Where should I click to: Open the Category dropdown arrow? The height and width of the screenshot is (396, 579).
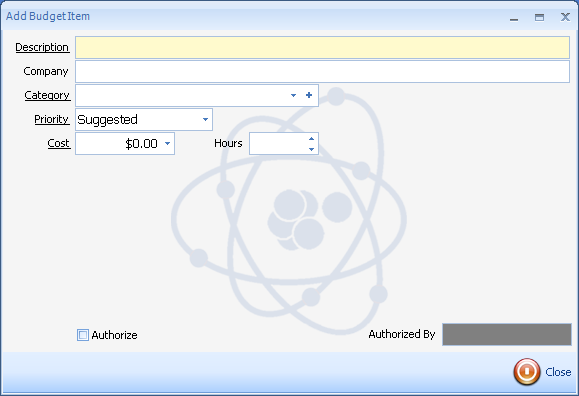point(293,95)
